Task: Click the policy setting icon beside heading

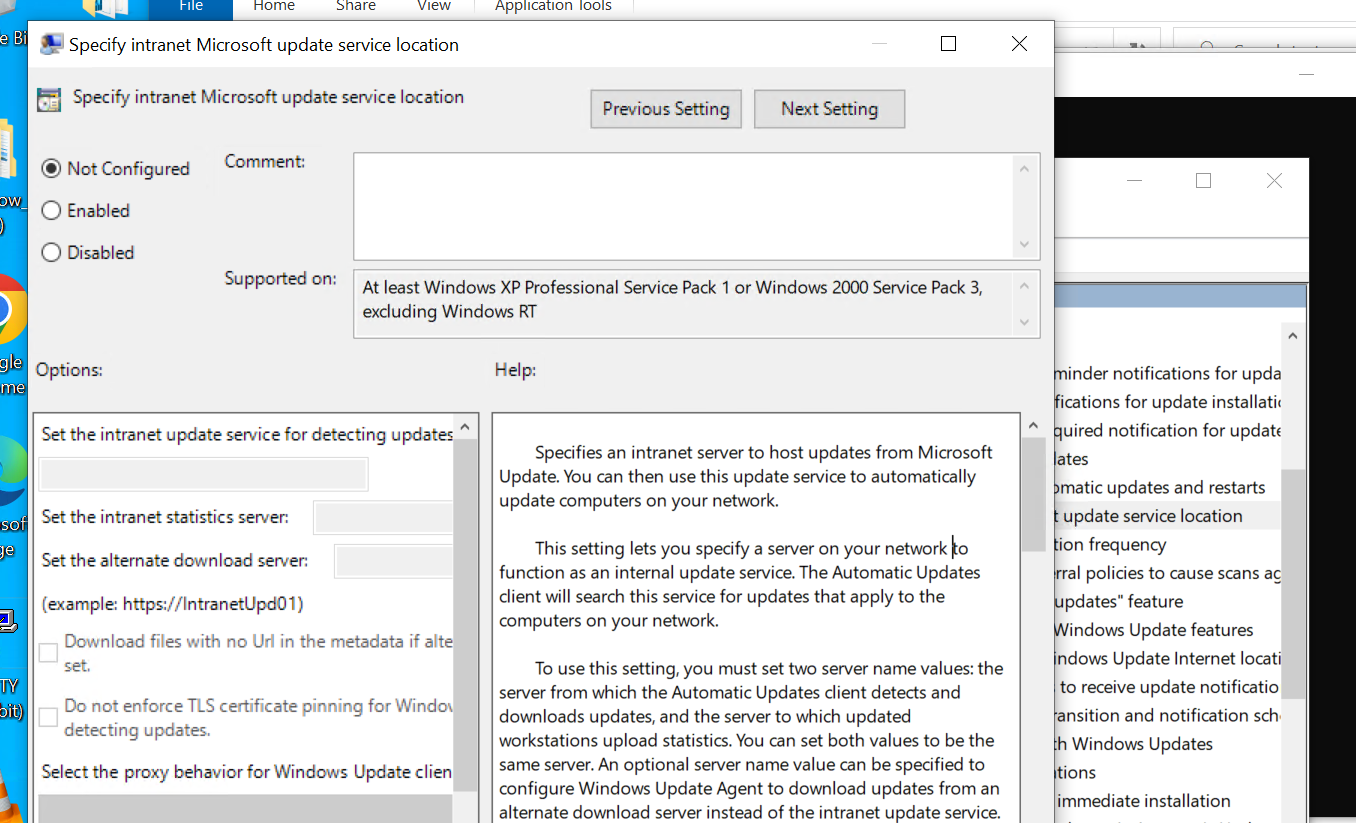Action: pyautogui.click(x=48, y=99)
